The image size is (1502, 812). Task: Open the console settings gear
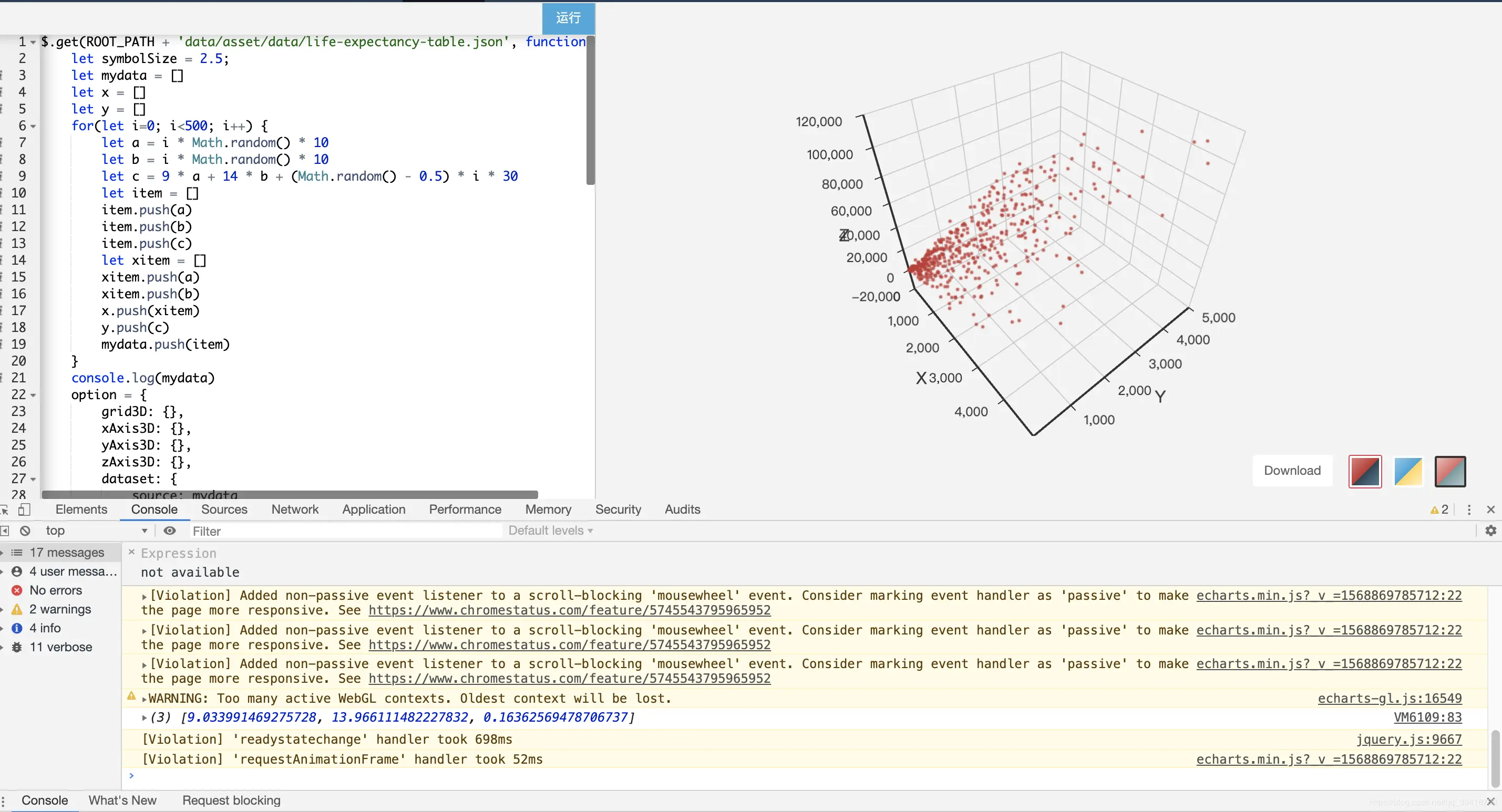tap(1490, 530)
